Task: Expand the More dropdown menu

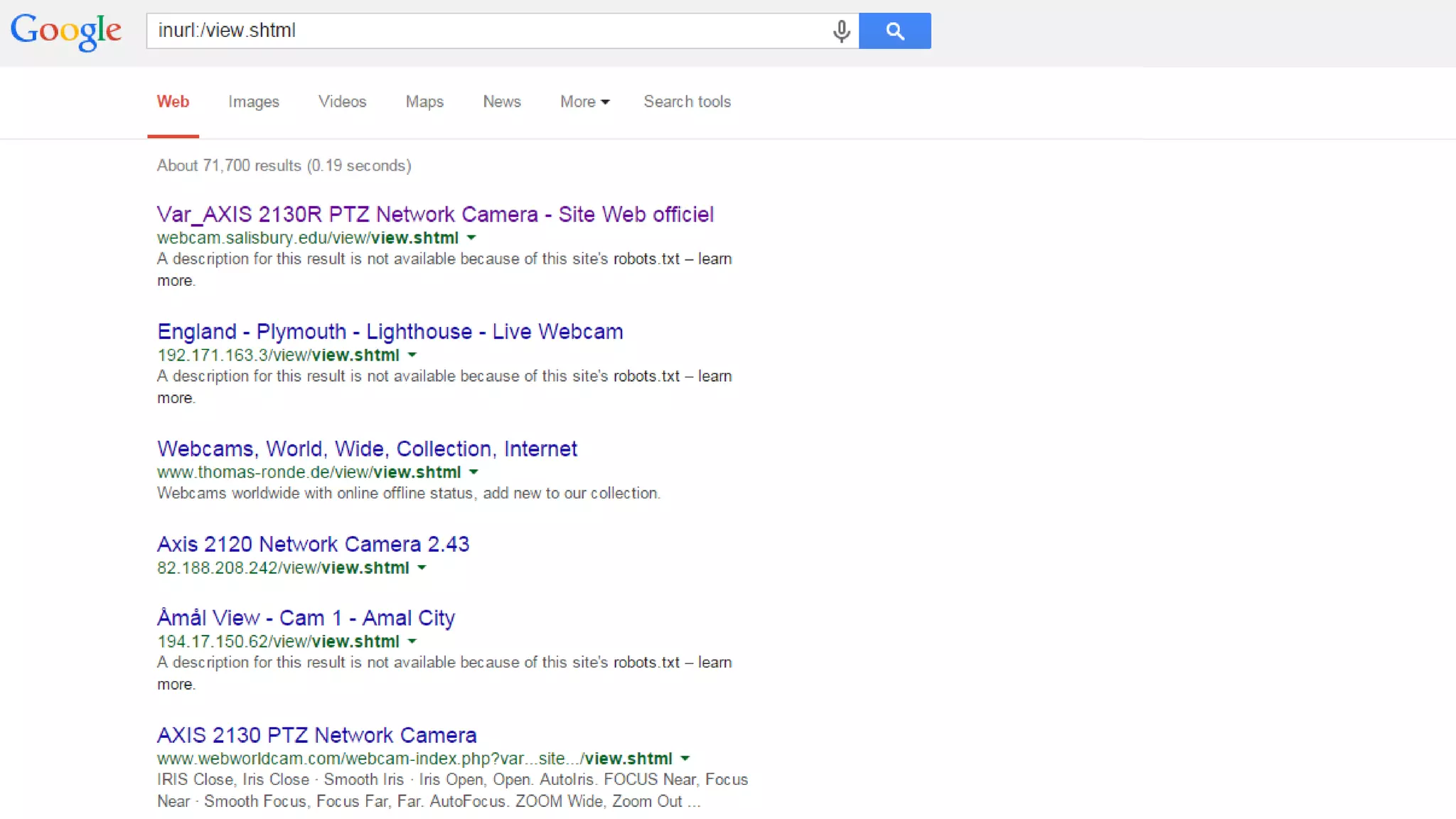Action: [x=584, y=102]
